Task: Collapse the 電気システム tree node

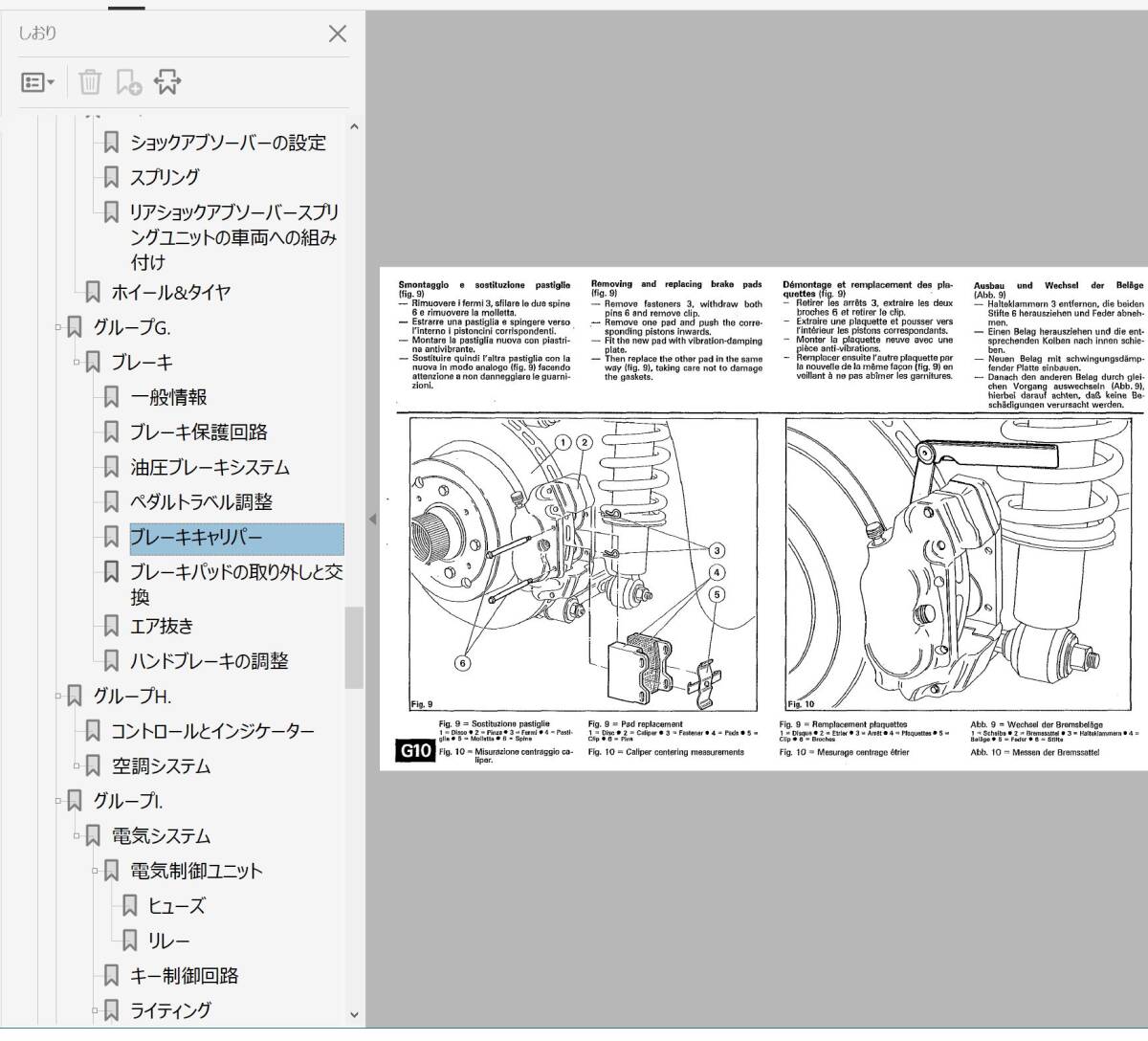Action: pos(77,836)
